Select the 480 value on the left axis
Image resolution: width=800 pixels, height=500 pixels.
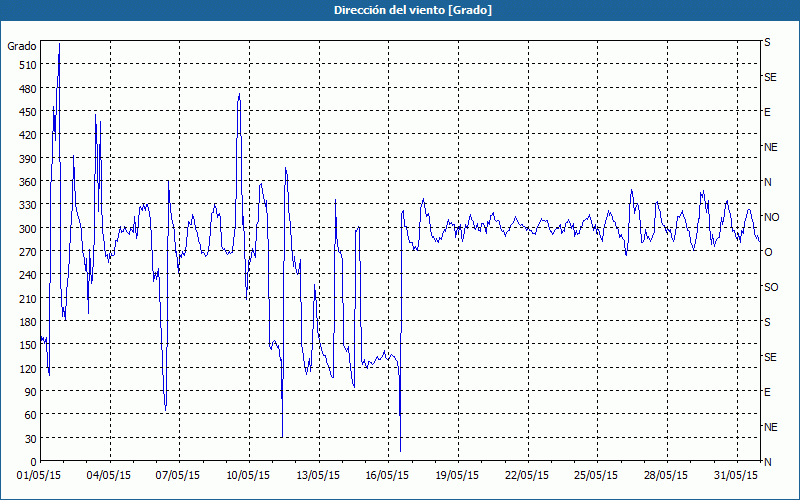28,88
